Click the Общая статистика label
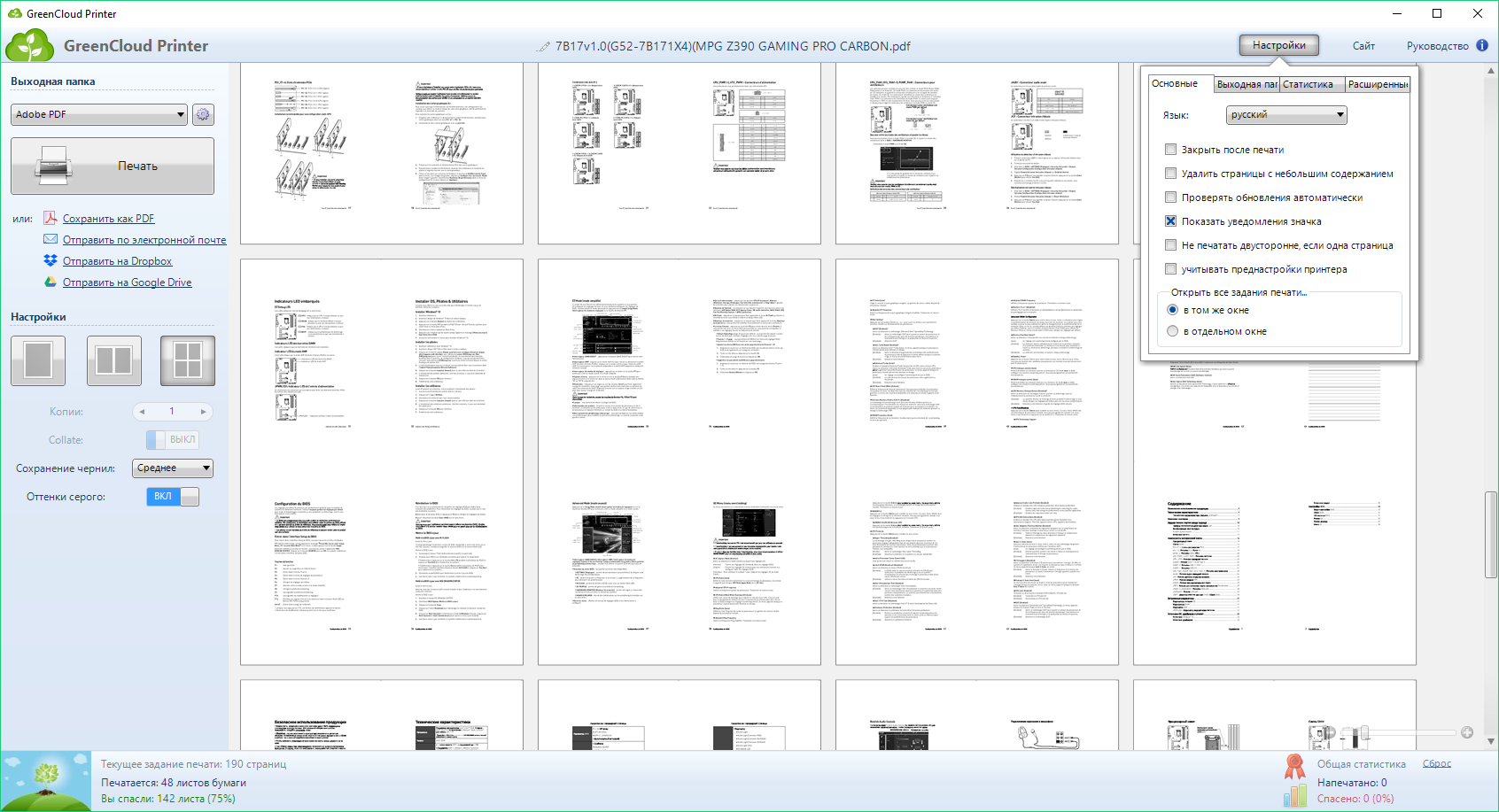 [1361, 764]
